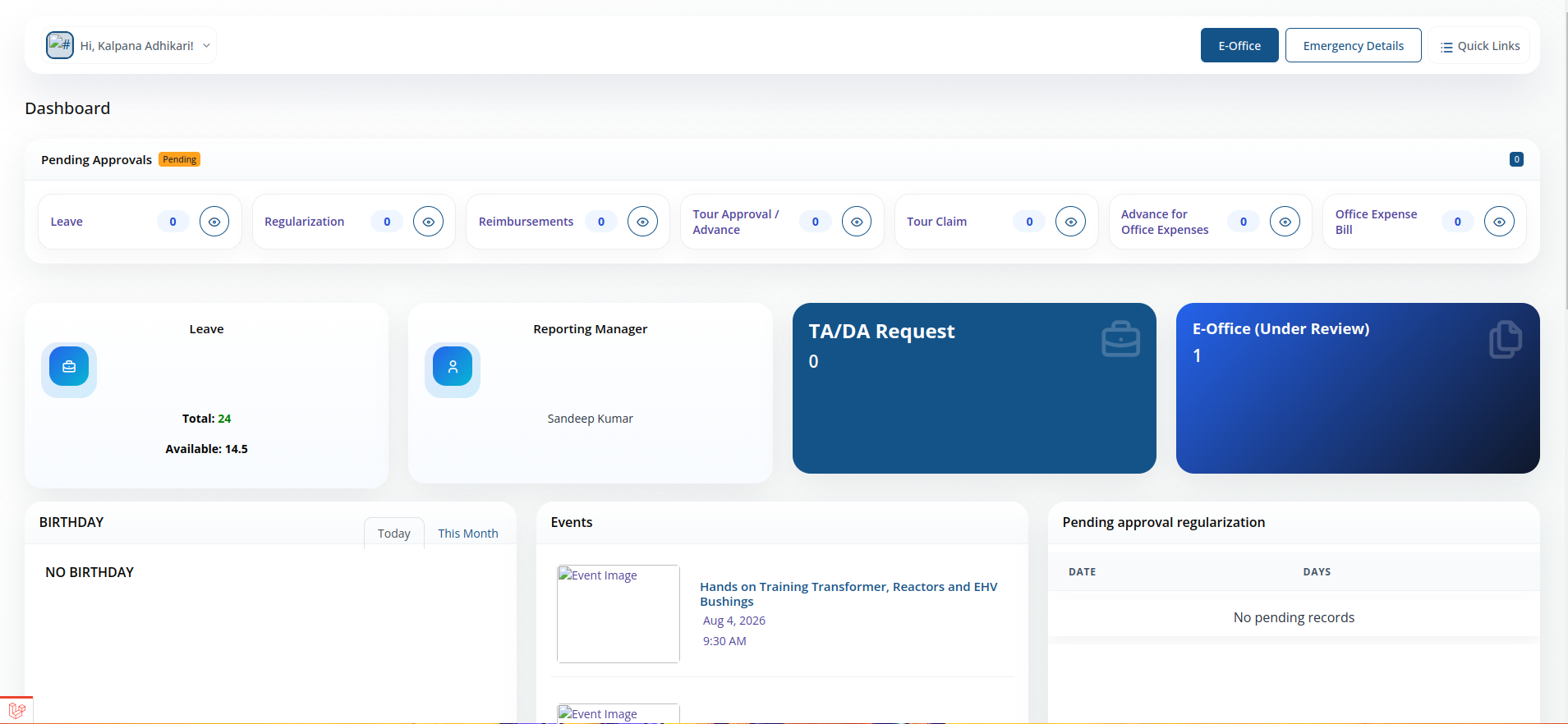1568x724 pixels.
Task: Expand the Hi, Kalpana Adhikari dropdown arrow
Action: (x=206, y=46)
